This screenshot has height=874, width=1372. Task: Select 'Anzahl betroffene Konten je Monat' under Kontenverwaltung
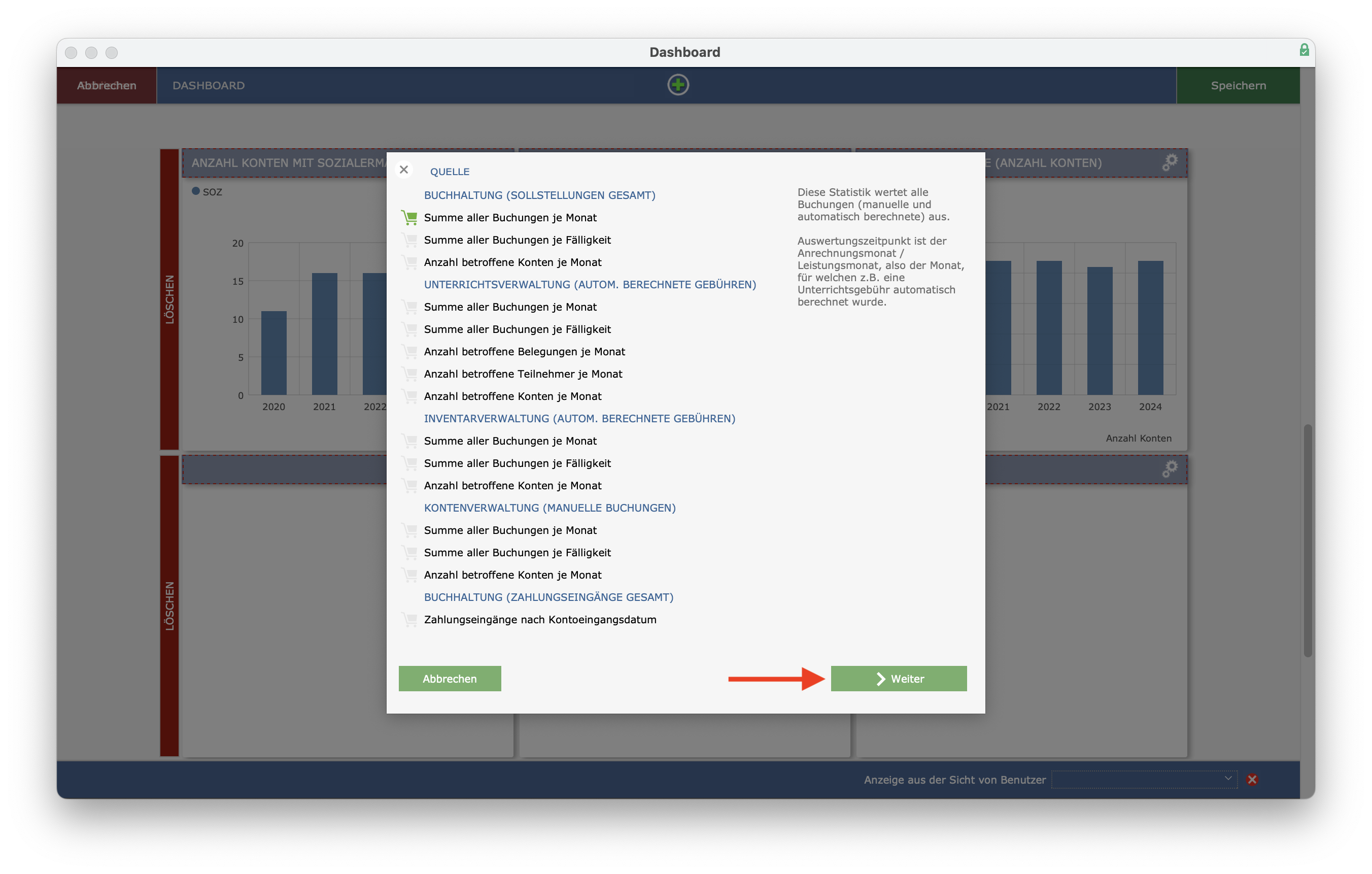[512, 575]
